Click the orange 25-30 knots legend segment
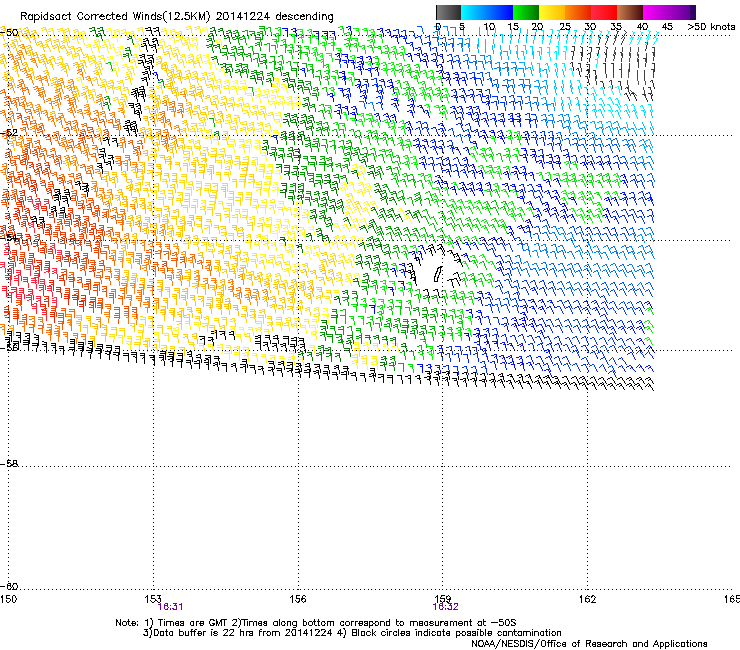 tap(578, 12)
